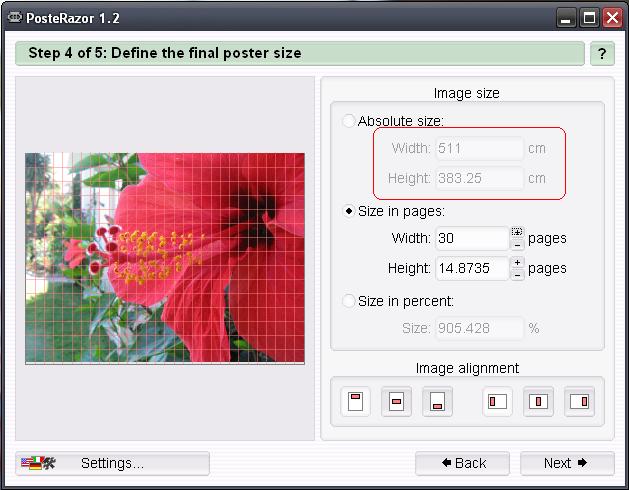Click the Image alignment label
This screenshot has height=490, width=629.
tap(467, 368)
